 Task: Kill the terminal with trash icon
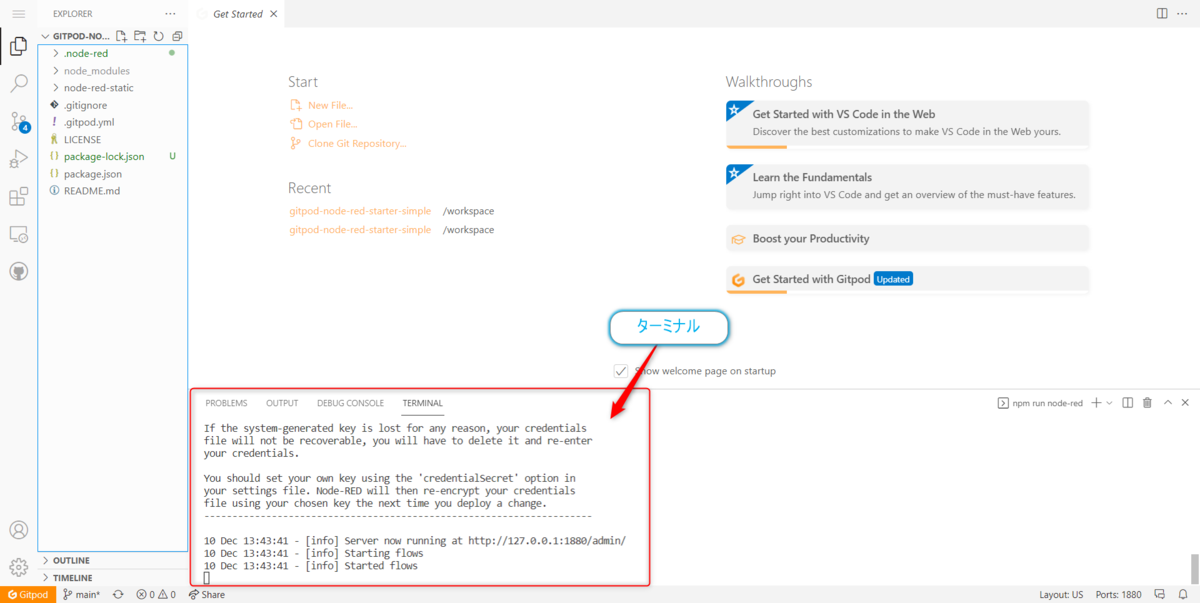1147,403
